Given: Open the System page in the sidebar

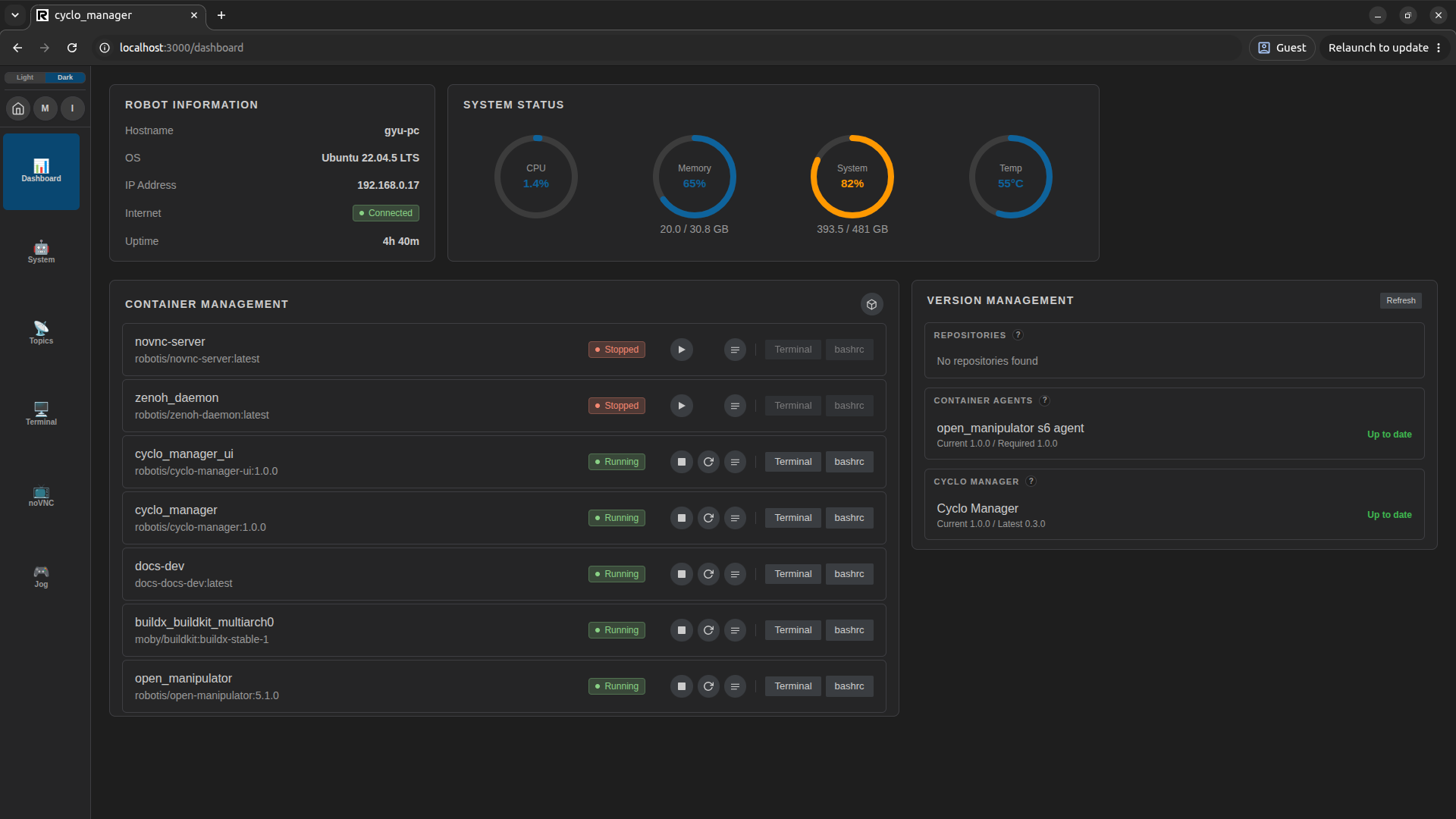Looking at the screenshot, I should 41,253.
